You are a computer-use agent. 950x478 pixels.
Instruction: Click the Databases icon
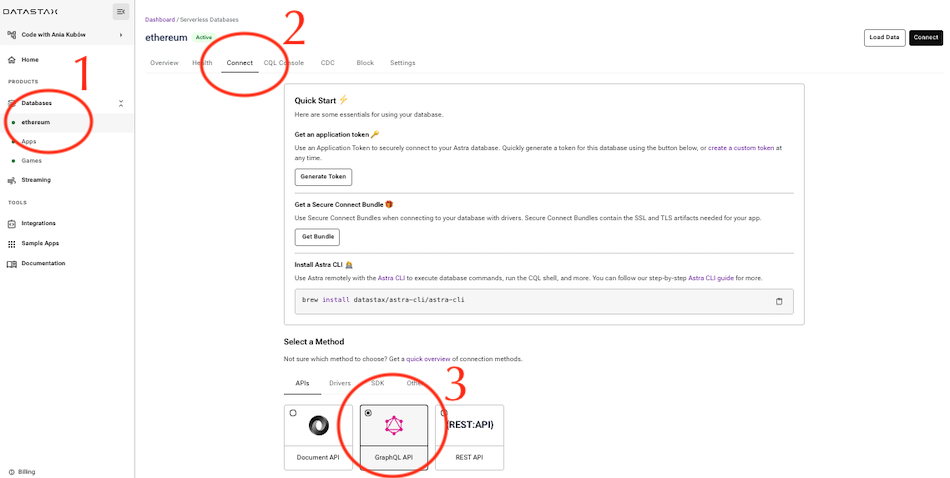point(12,103)
